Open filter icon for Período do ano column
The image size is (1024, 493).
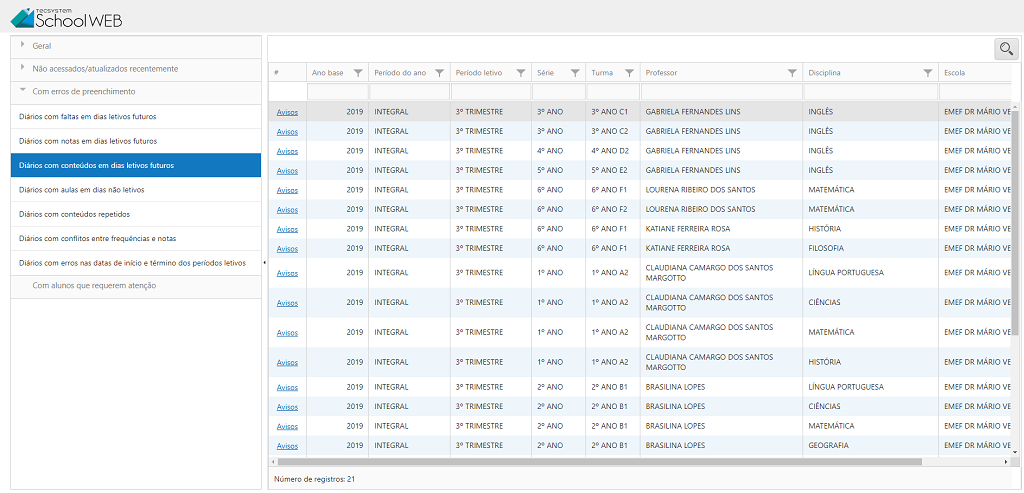[x=440, y=73]
